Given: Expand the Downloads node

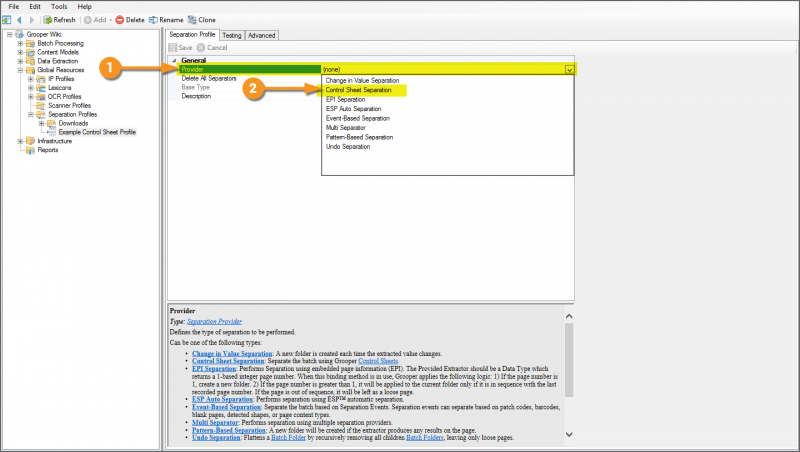Looking at the screenshot, I should (x=41, y=123).
